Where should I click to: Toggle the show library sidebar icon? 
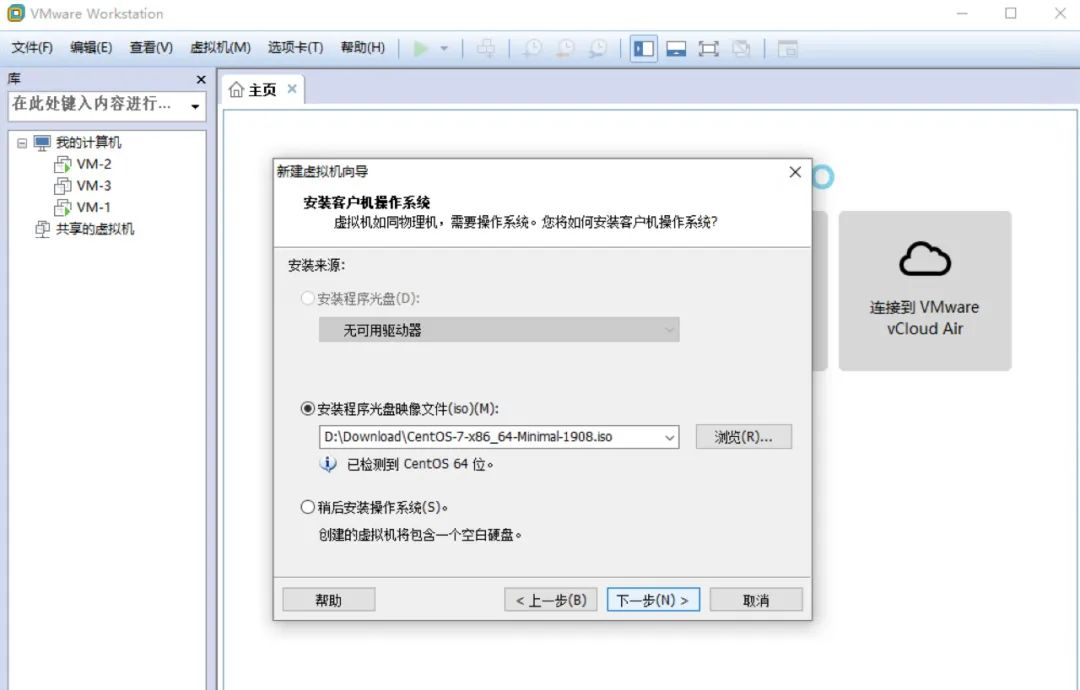(x=644, y=49)
